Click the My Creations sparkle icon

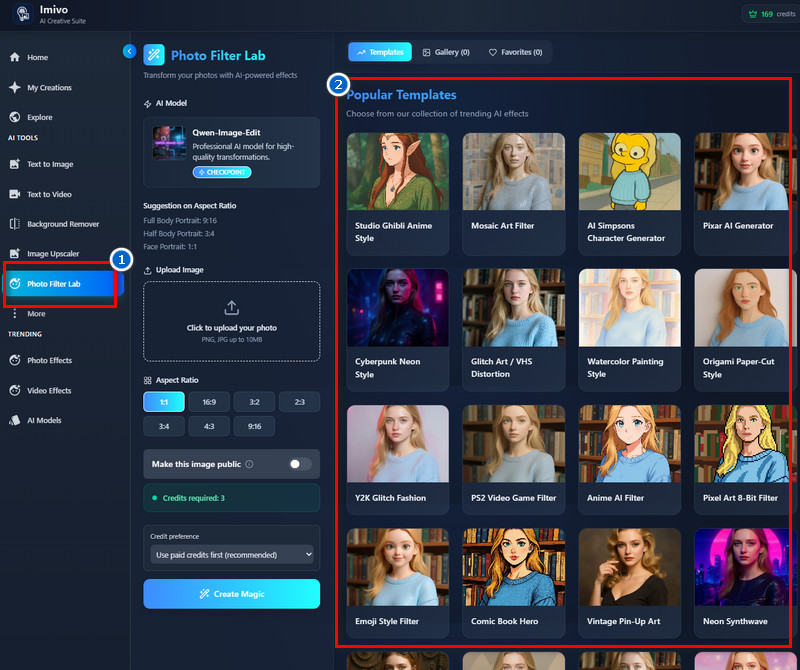pos(15,87)
